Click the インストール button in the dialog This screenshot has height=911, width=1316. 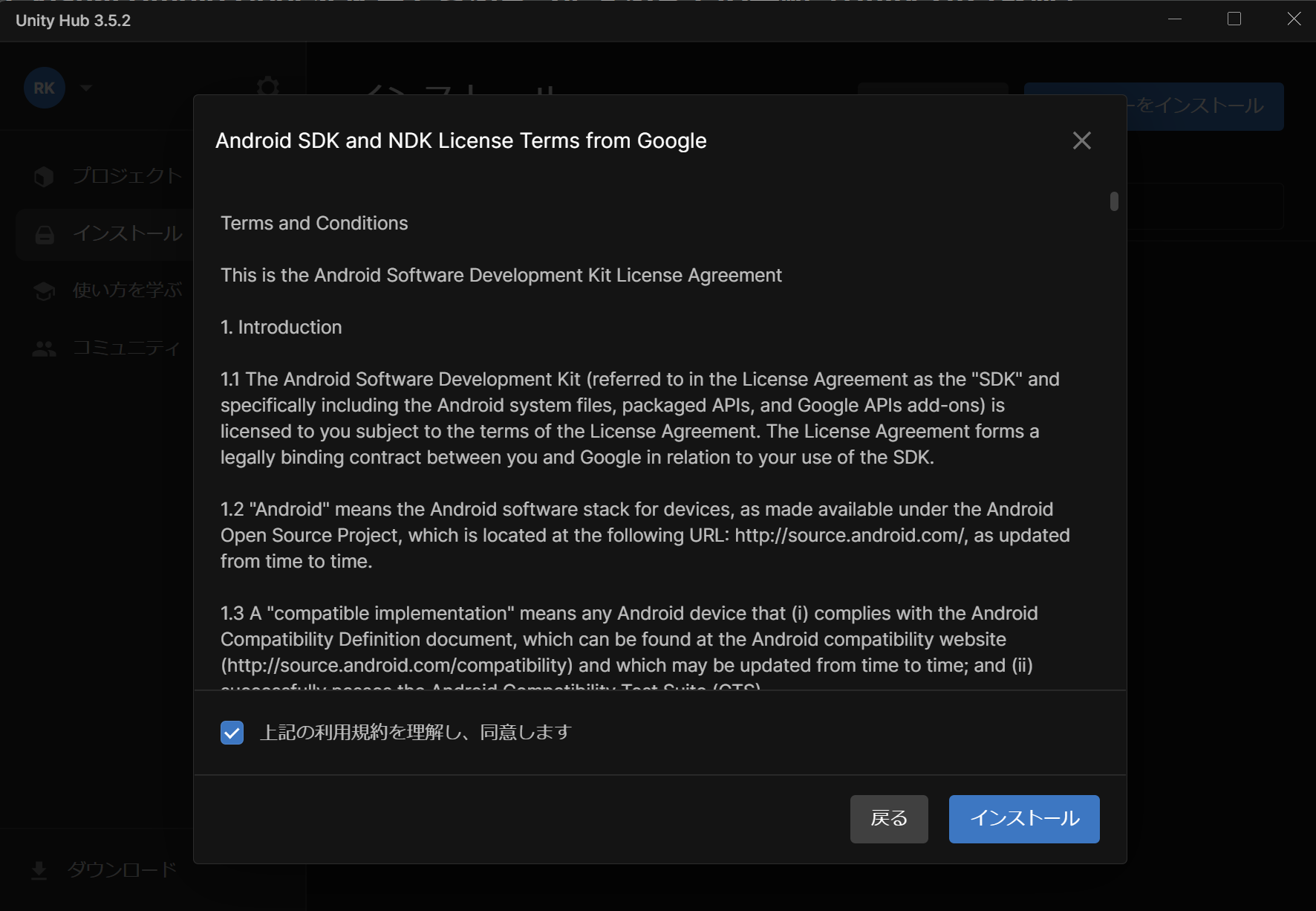[x=1024, y=819]
